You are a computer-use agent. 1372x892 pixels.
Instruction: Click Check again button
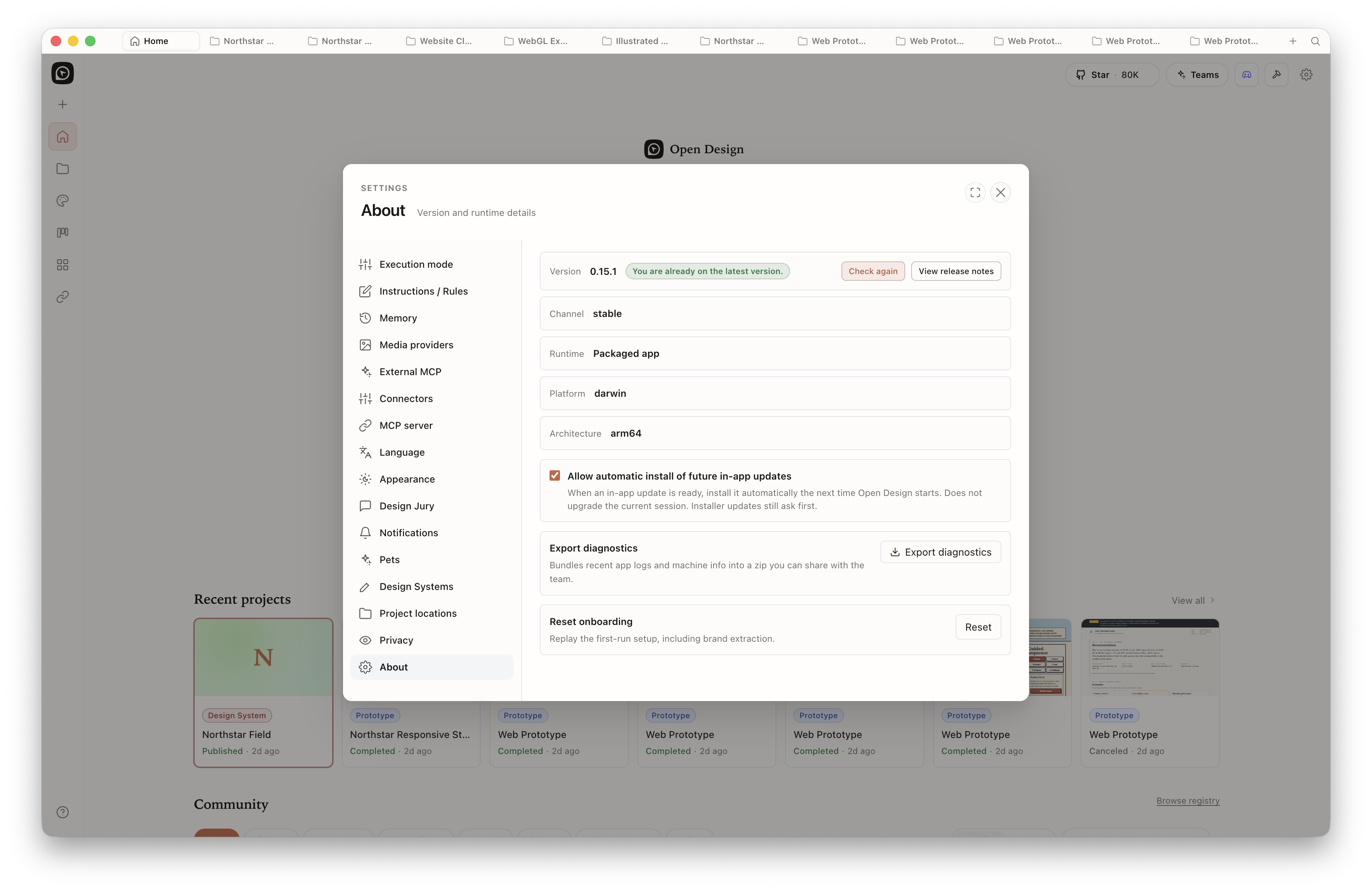coord(873,271)
